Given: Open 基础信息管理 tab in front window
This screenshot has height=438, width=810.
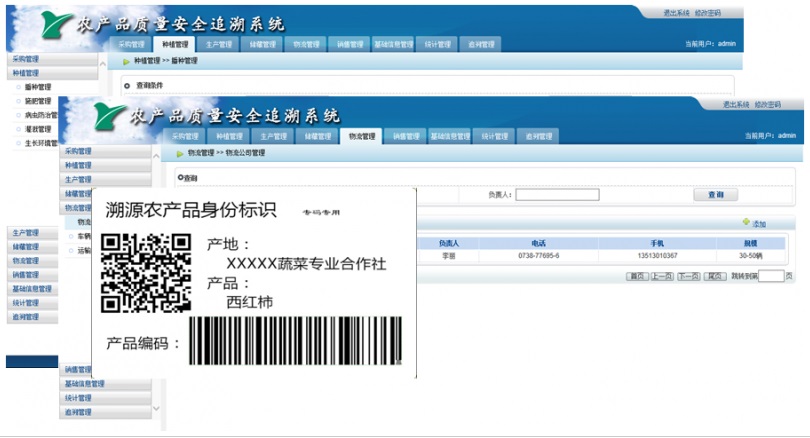Looking at the screenshot, I should point(450,136).
